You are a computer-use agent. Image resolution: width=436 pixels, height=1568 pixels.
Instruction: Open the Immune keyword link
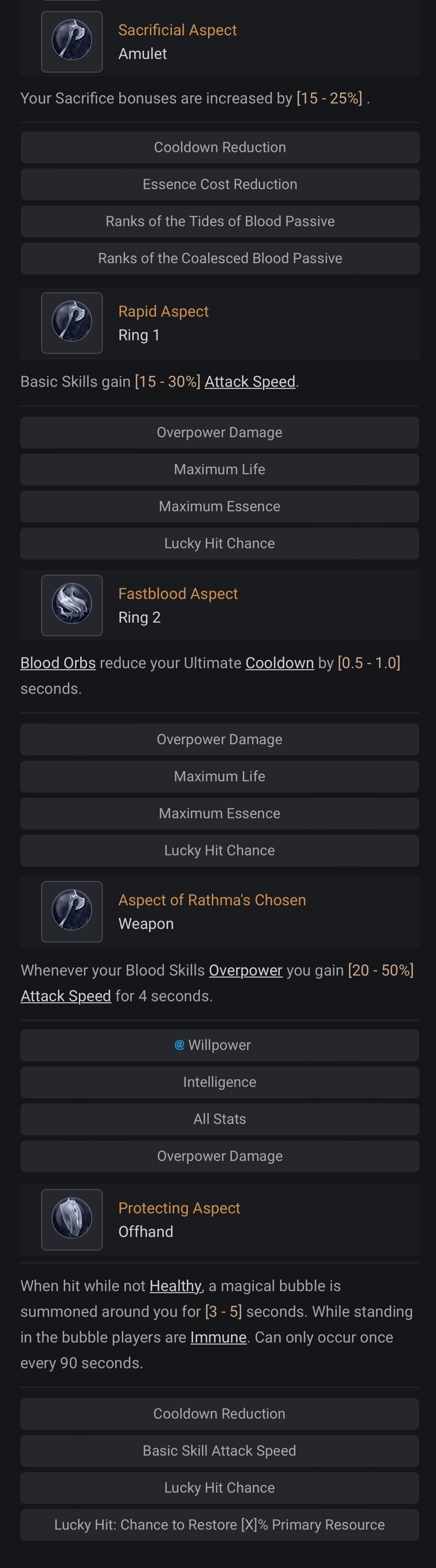219,1338
